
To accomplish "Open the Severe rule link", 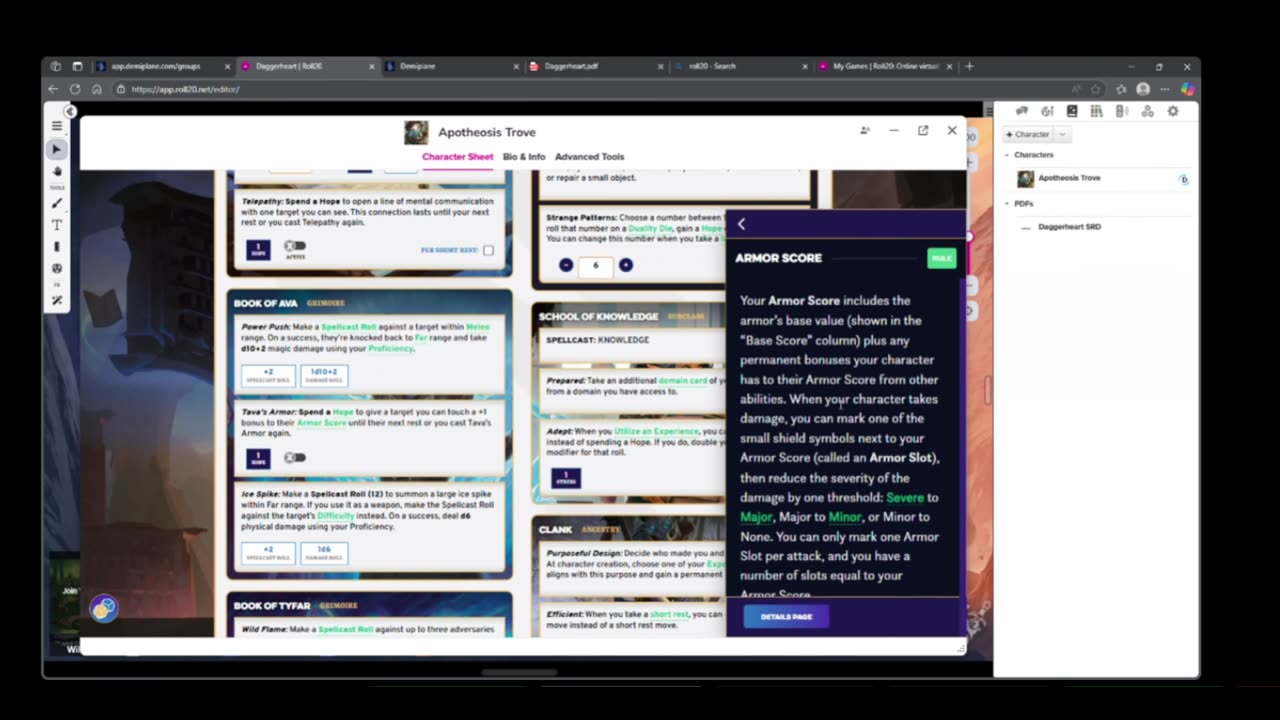I will [905, 497].
